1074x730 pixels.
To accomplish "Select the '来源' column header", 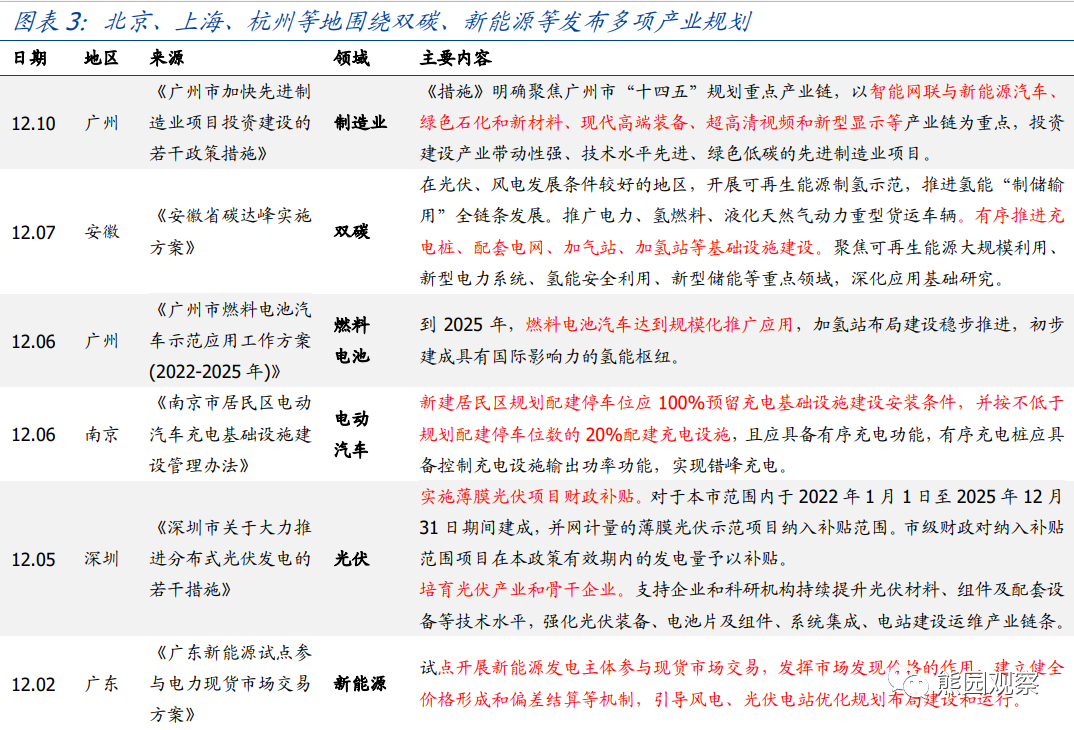I will point(166,58).
